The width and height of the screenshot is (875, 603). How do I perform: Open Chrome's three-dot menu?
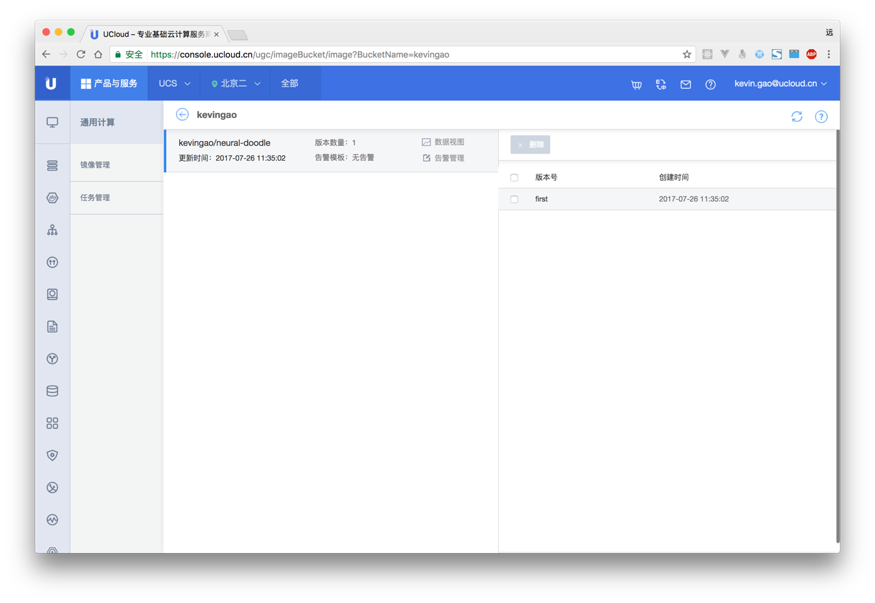(829, 54)
